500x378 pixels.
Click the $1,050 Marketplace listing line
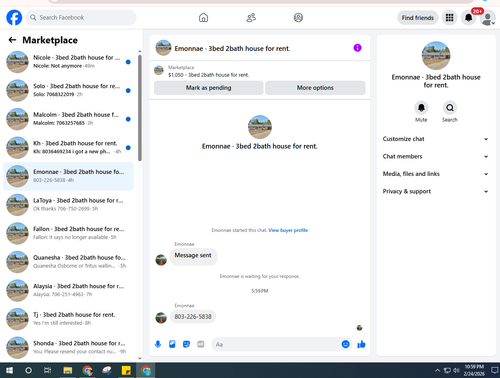point(208,75)
